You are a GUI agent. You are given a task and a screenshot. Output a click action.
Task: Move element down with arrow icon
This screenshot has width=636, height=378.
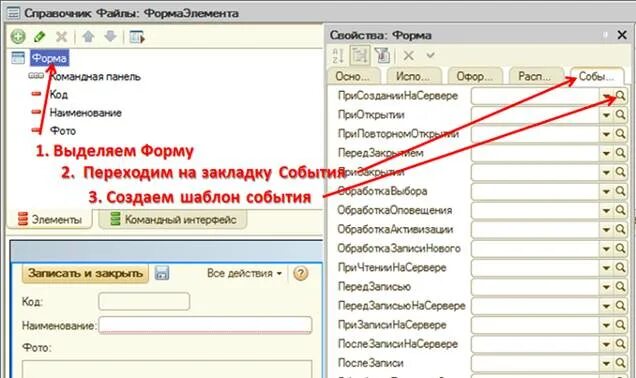coord(110,37)
